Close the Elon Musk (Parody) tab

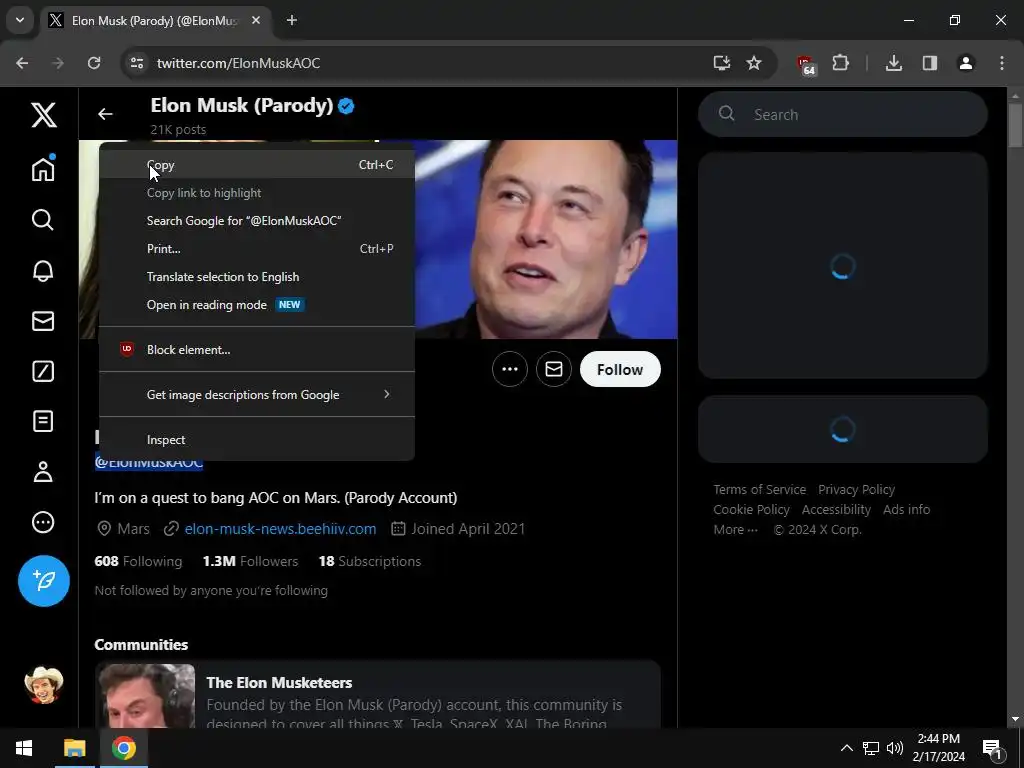point(256,20)
